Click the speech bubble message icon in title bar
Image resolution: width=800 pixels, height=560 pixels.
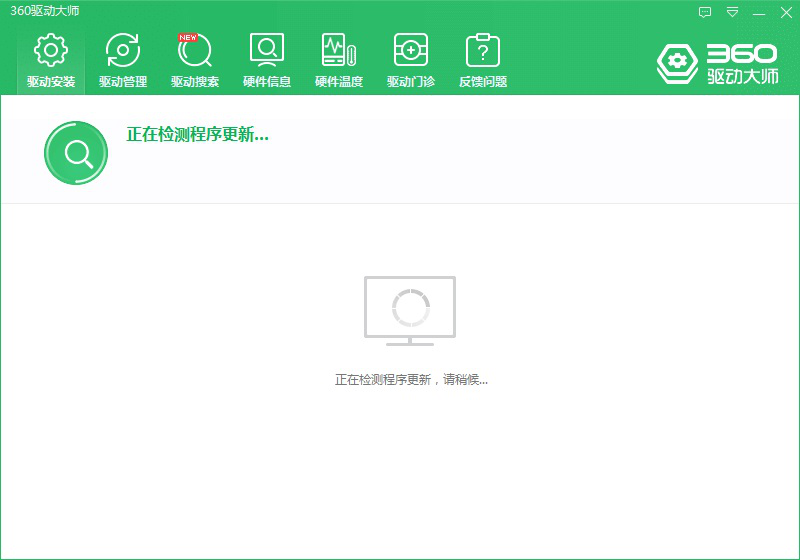coord(705,12)
